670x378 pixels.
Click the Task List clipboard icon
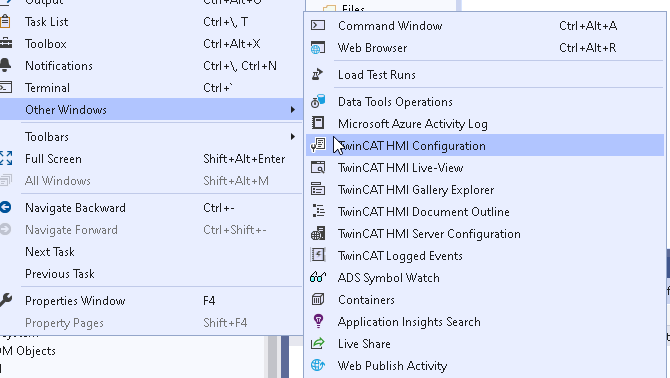tap(5, 21)
